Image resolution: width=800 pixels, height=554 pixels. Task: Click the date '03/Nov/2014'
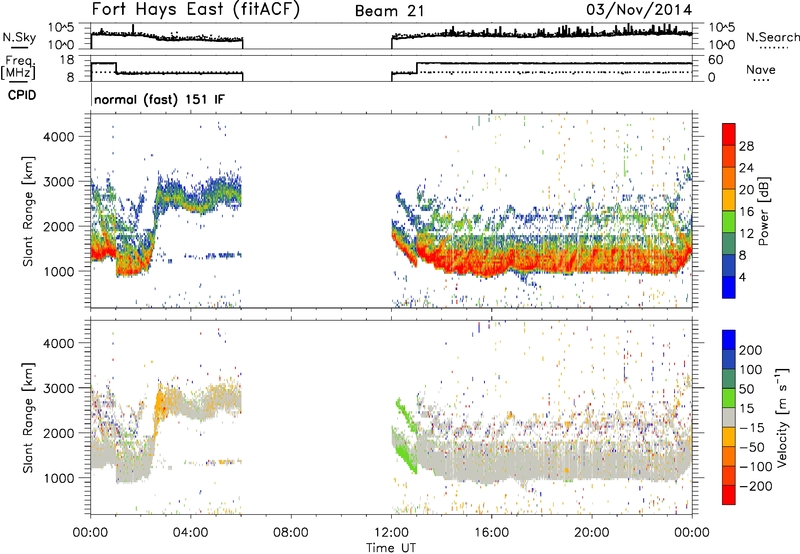point(639,9)
